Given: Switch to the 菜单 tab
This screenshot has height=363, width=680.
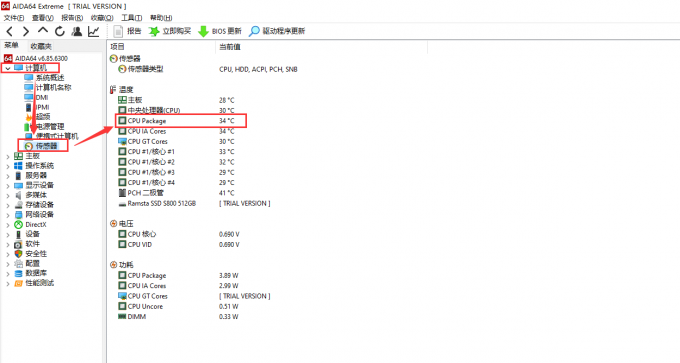Looking at the screenshot, I should pos(12,46).
